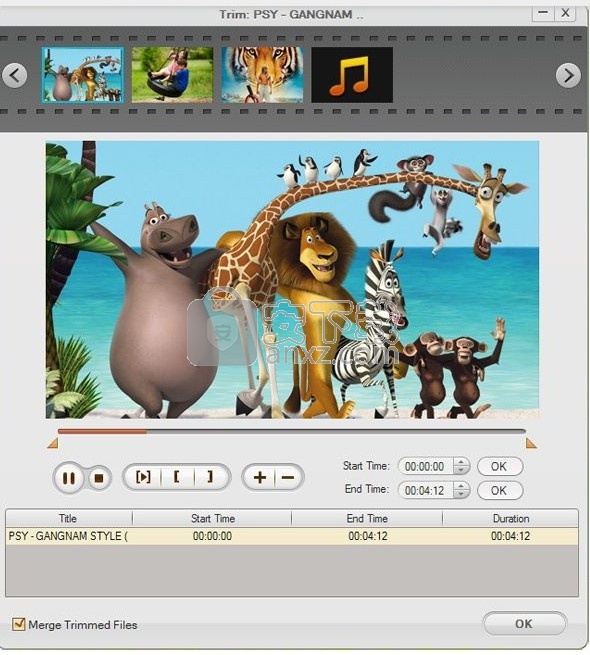
Task: Advance filmstrip with right arrow
Action: [568, 76]
